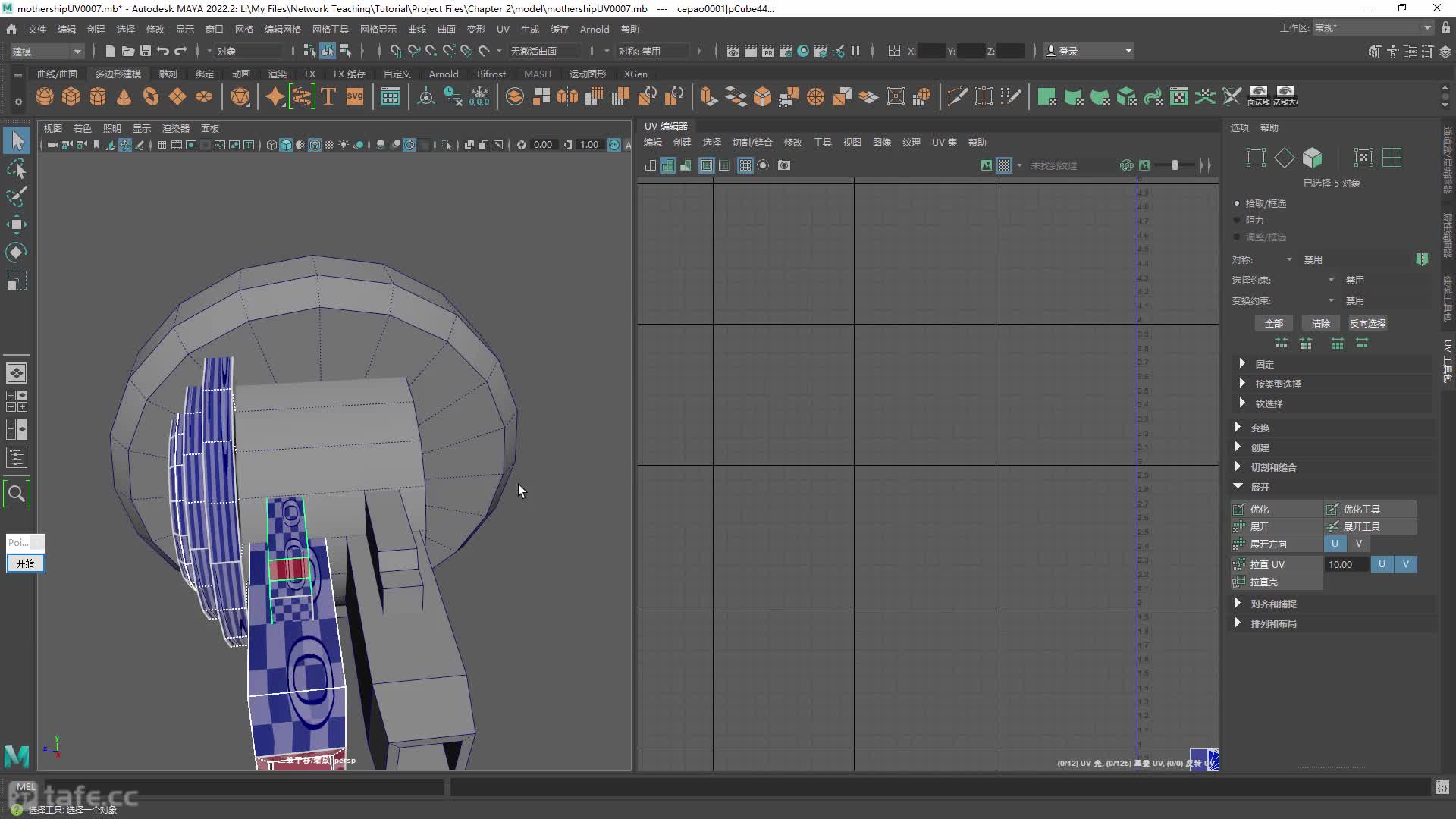Toggle UV editor image display icon

coord(986,165)
